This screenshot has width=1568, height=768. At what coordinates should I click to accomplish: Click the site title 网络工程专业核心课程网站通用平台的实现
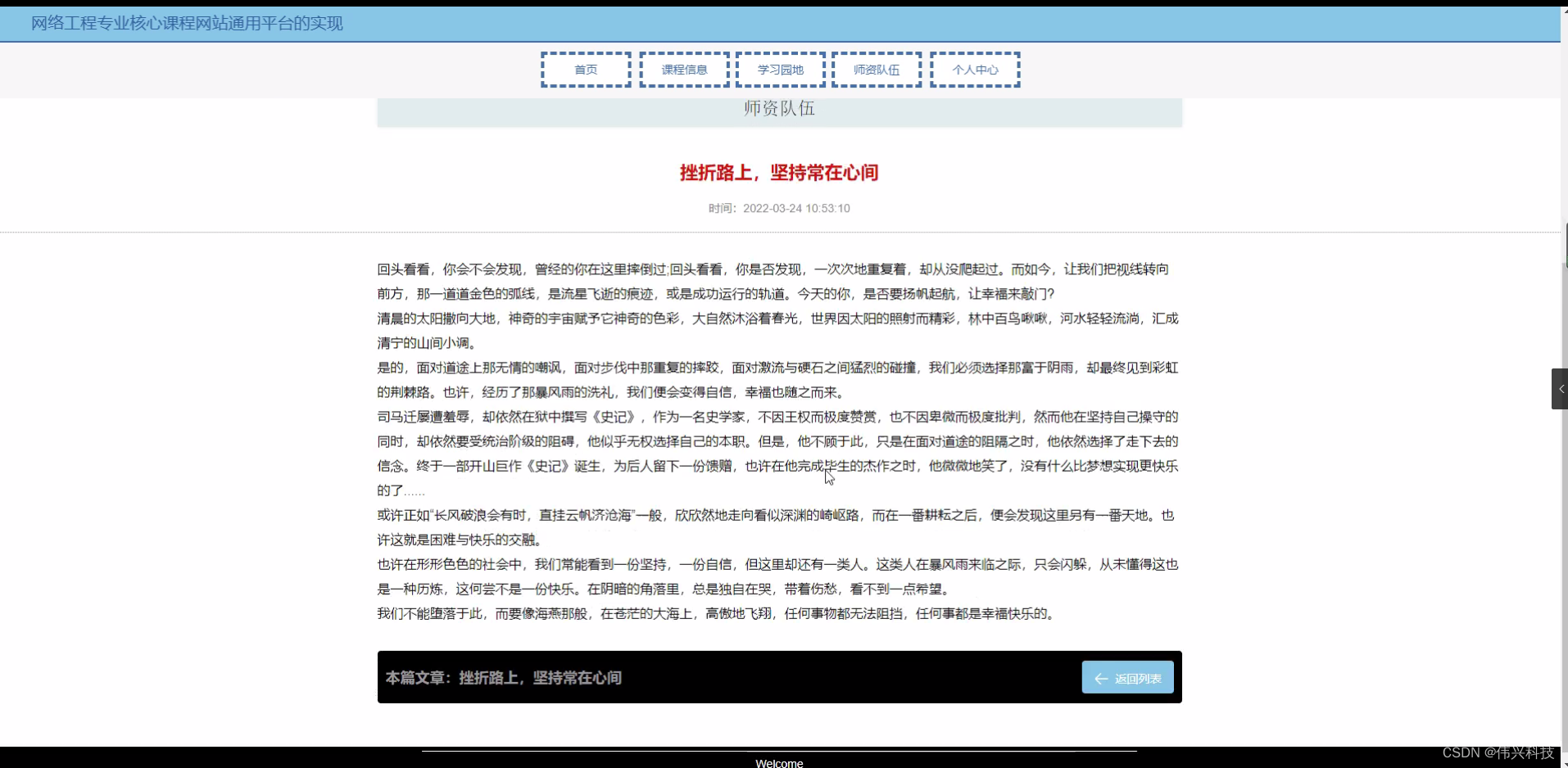(x=185, y=24)
